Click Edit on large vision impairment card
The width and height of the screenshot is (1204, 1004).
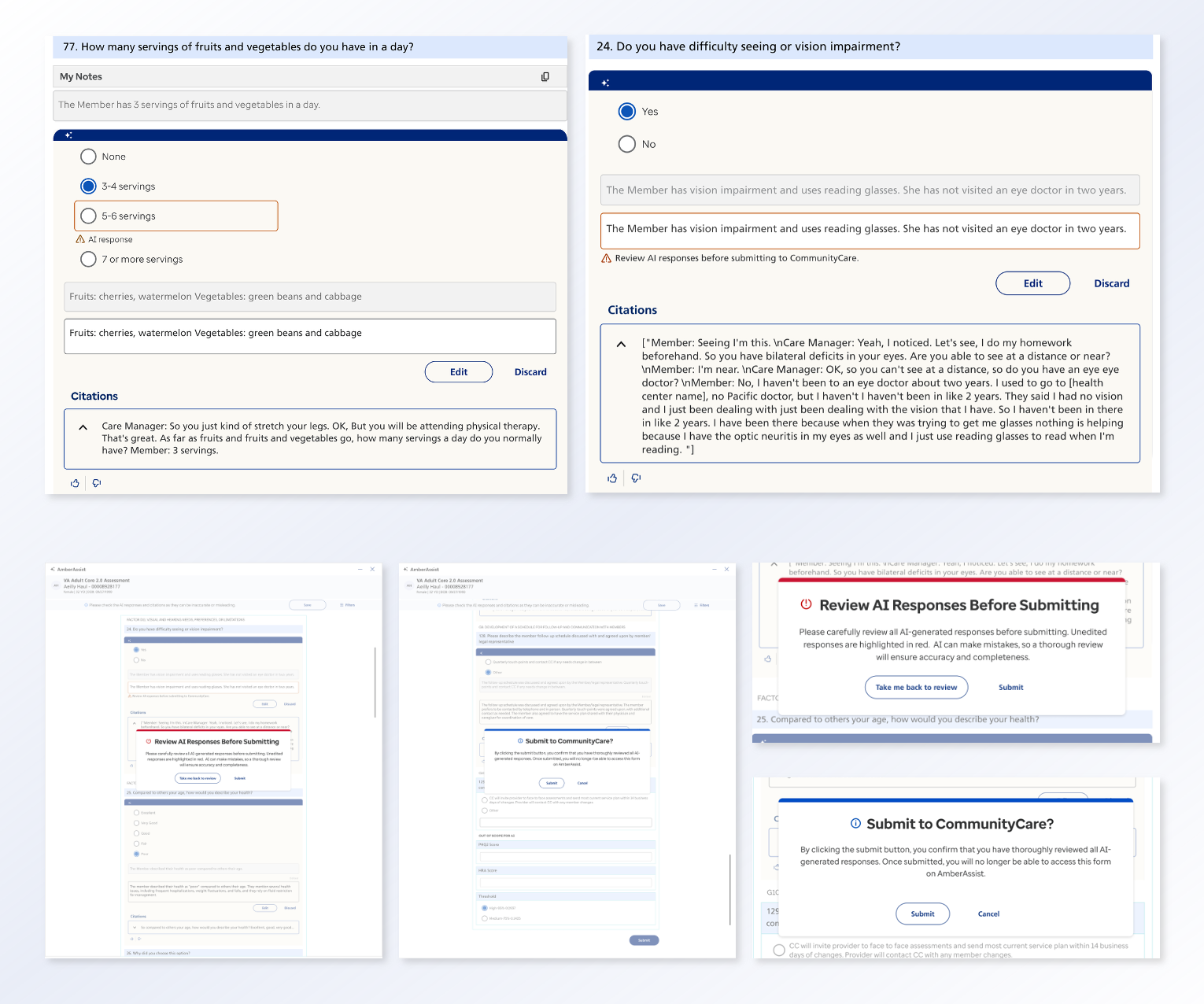1033,283
